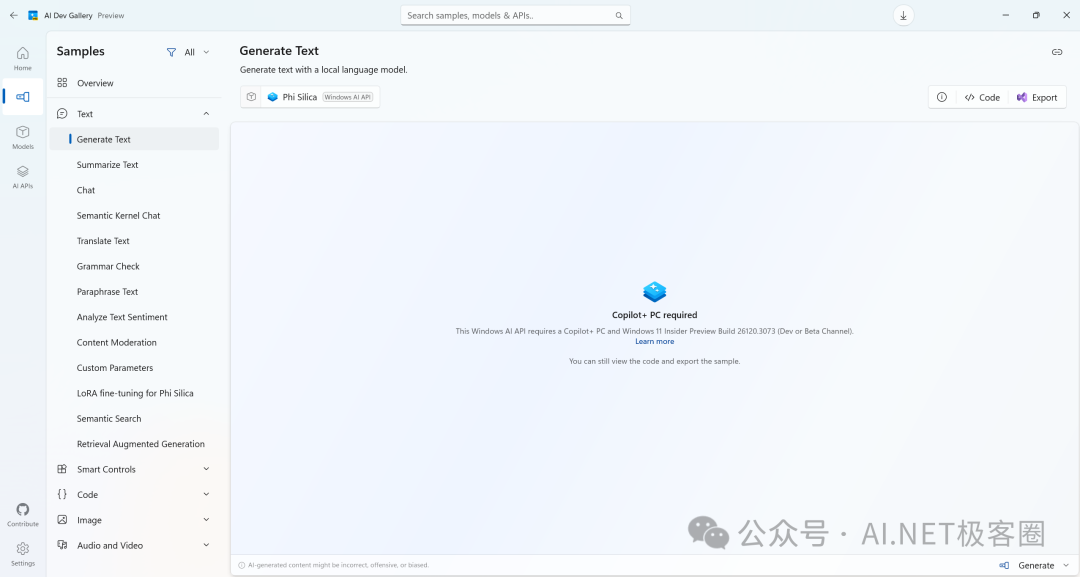Open the AI APIs section in sidebar
This screenshot has width=1080, height=577.
(x=23, y=176)
